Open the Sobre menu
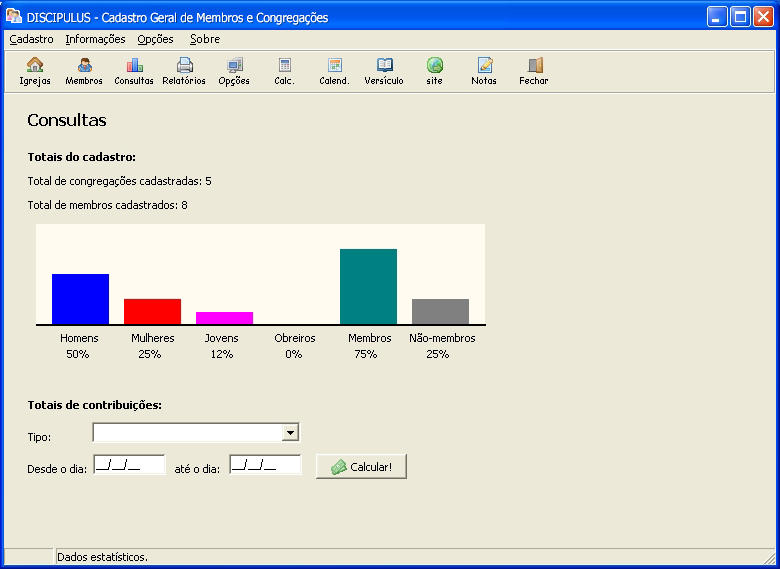 [x=205, y=39]
